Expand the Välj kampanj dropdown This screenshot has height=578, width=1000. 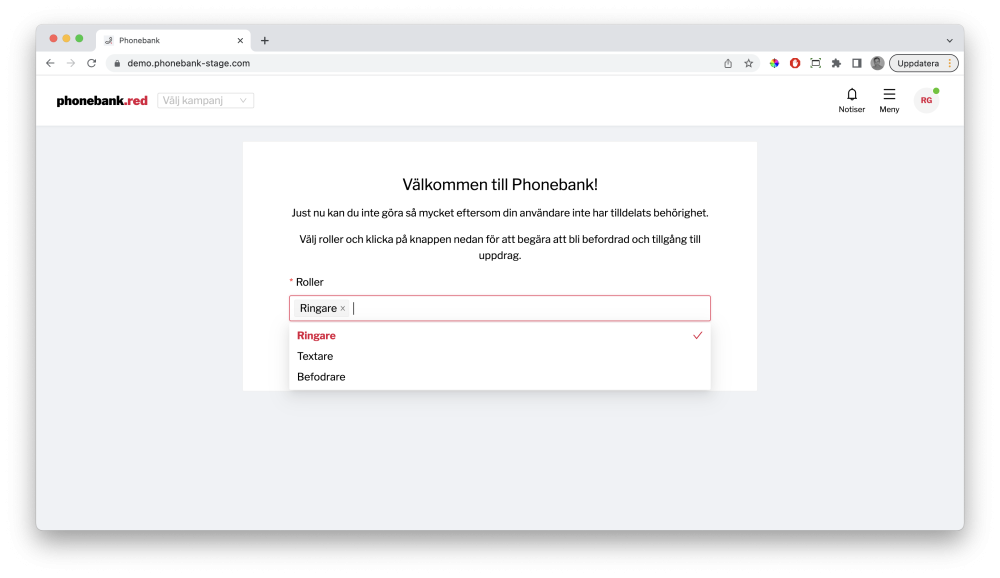point(205,101)
